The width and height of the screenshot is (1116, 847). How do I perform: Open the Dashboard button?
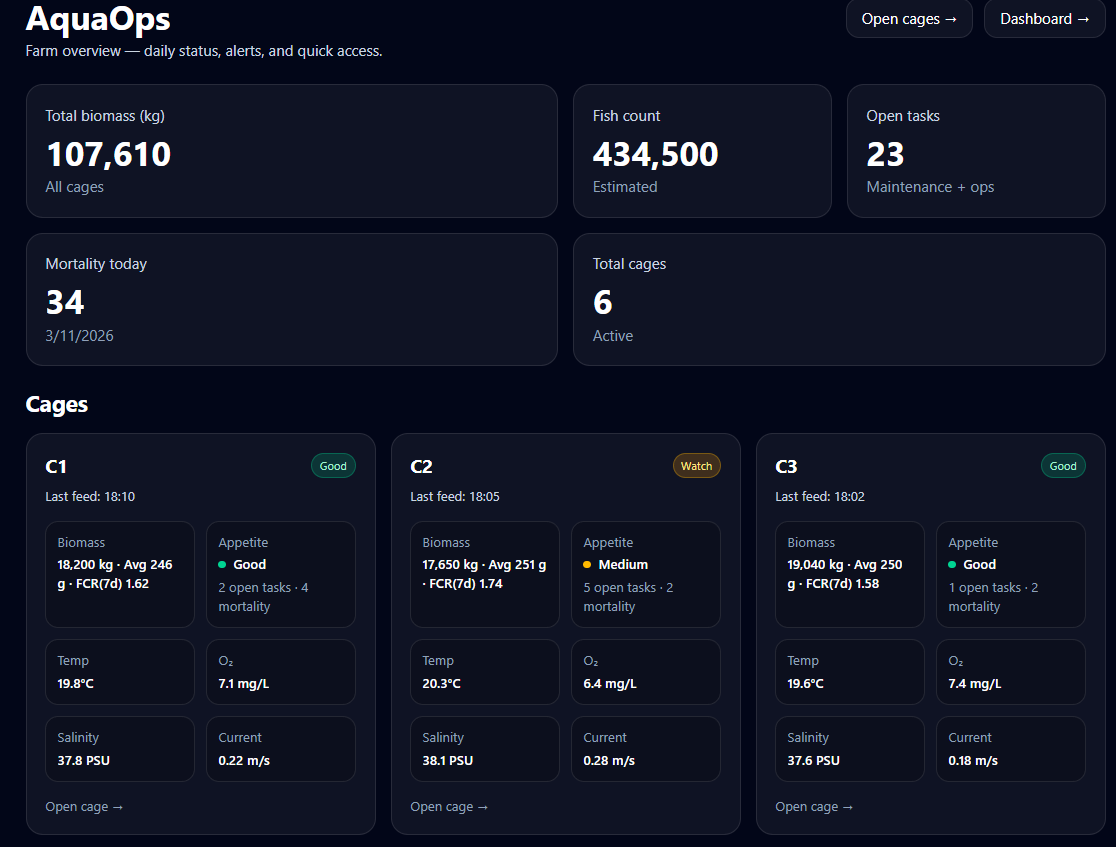coord(1044,19)
